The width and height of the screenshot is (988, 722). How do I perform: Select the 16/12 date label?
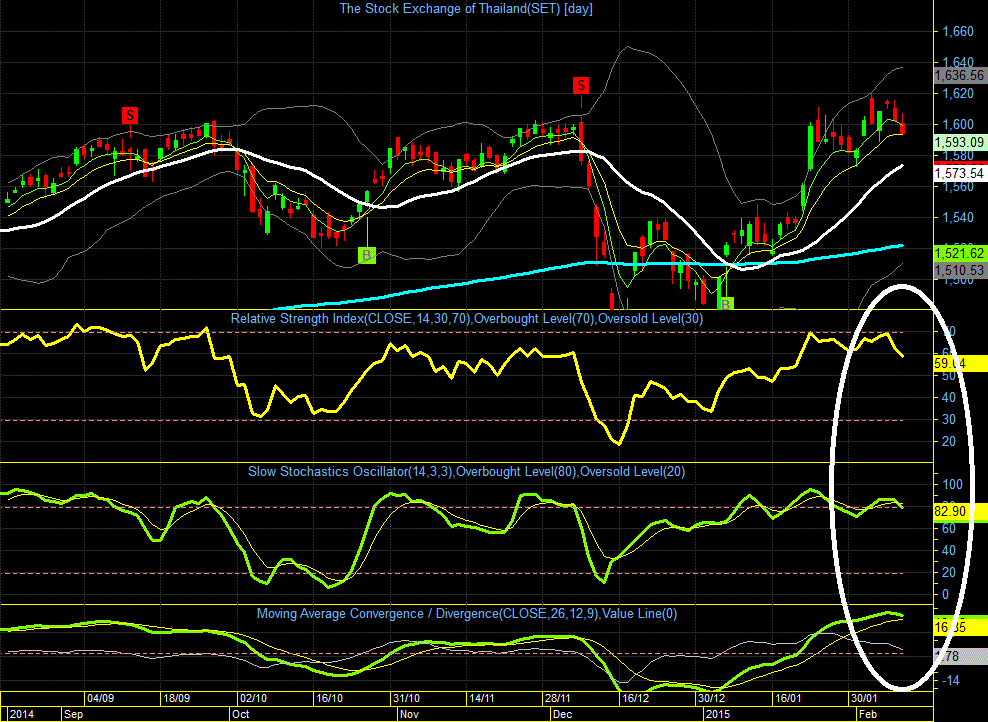pyautogui.click(x=635, y=698)
